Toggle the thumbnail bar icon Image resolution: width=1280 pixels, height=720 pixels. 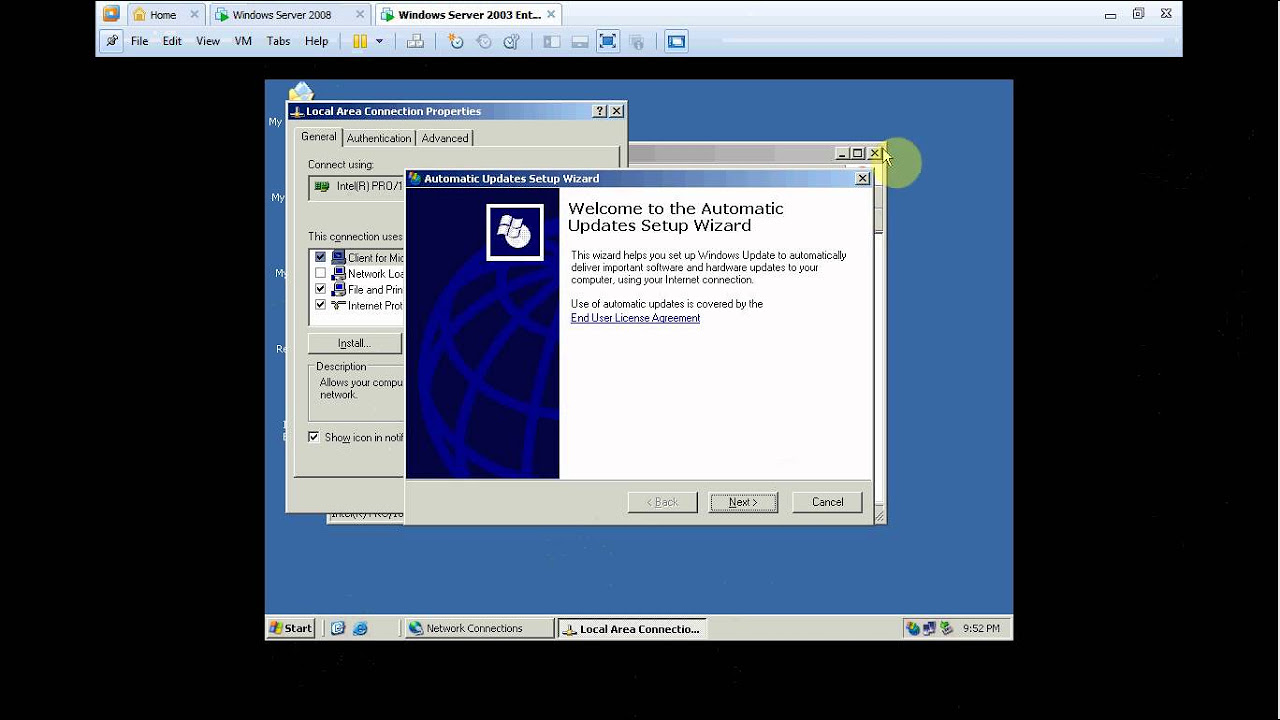click(x=579, y=41)
